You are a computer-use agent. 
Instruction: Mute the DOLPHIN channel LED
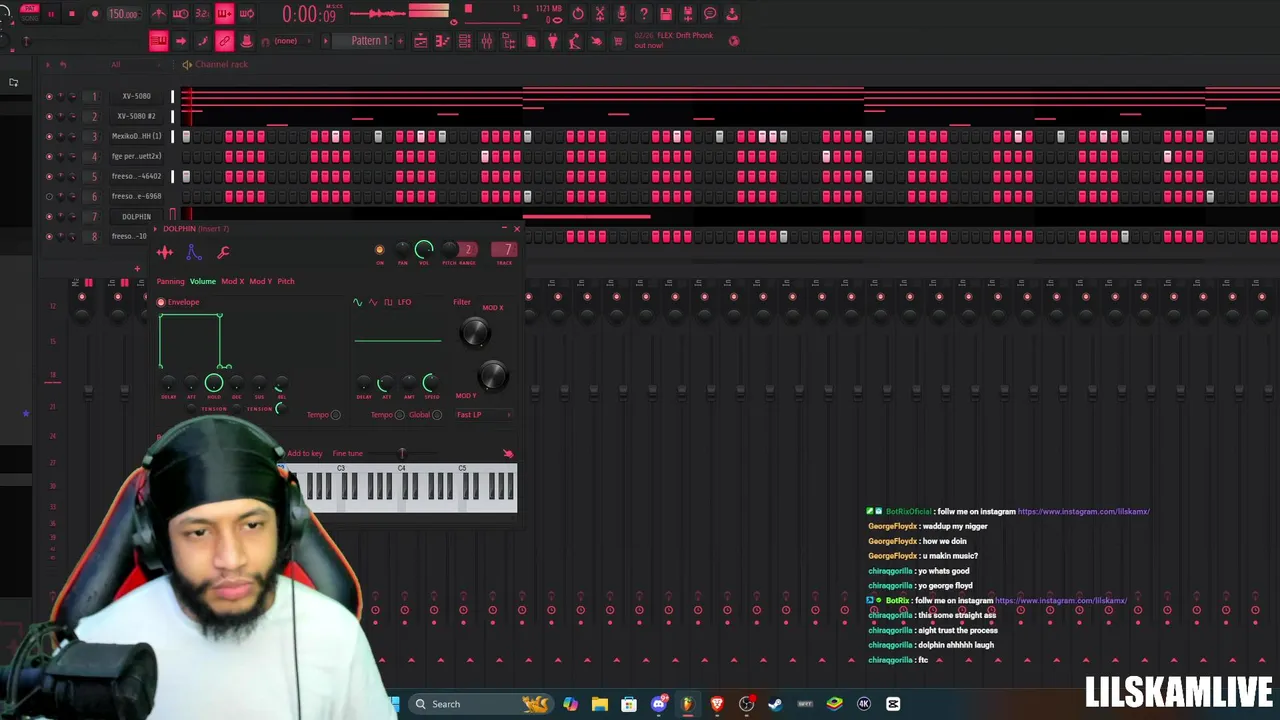pyautogui.click(x=49, y=216)
